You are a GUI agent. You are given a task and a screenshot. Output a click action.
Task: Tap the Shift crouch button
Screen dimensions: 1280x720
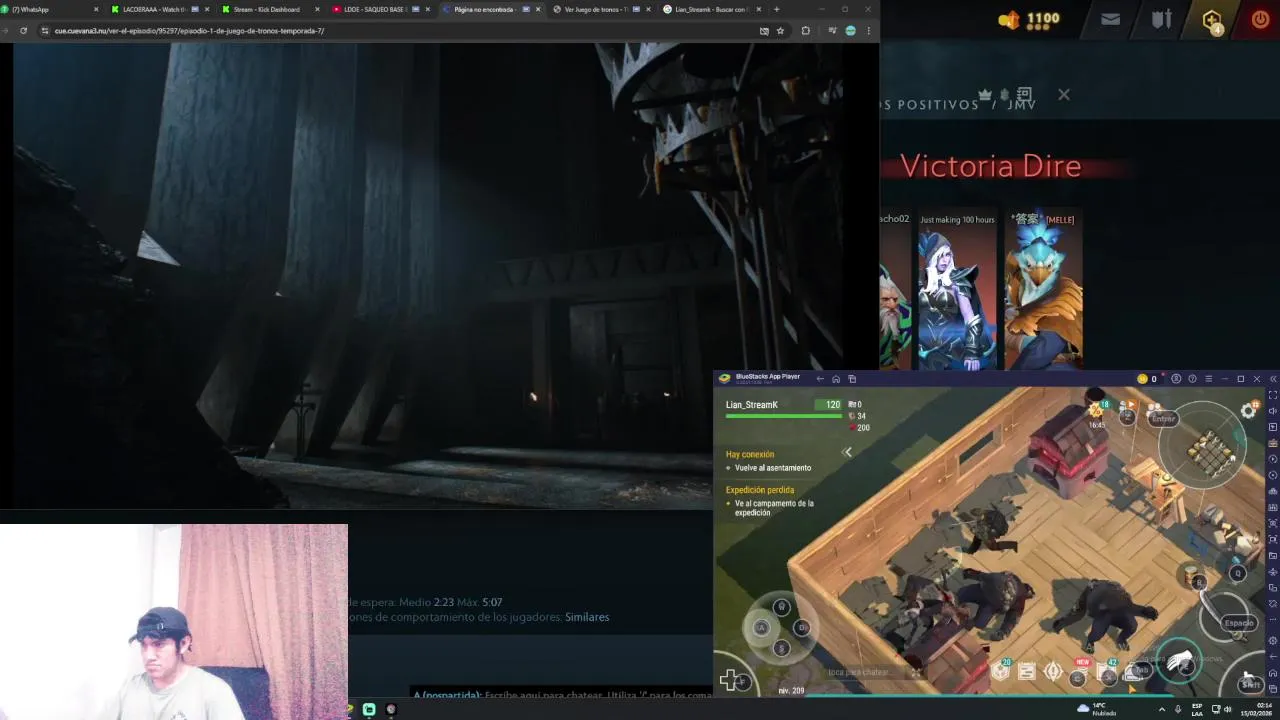click(1250, 683)
